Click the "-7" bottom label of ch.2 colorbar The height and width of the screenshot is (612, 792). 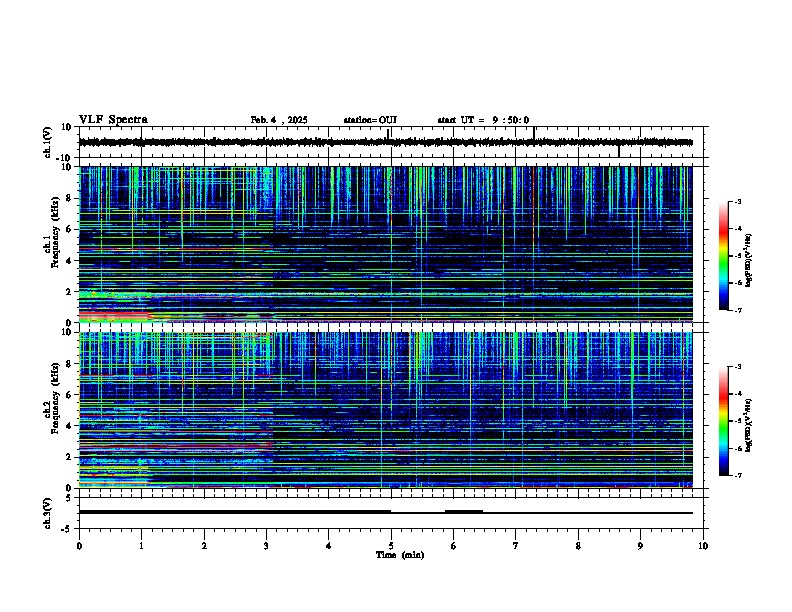click(x=737, y=476)
